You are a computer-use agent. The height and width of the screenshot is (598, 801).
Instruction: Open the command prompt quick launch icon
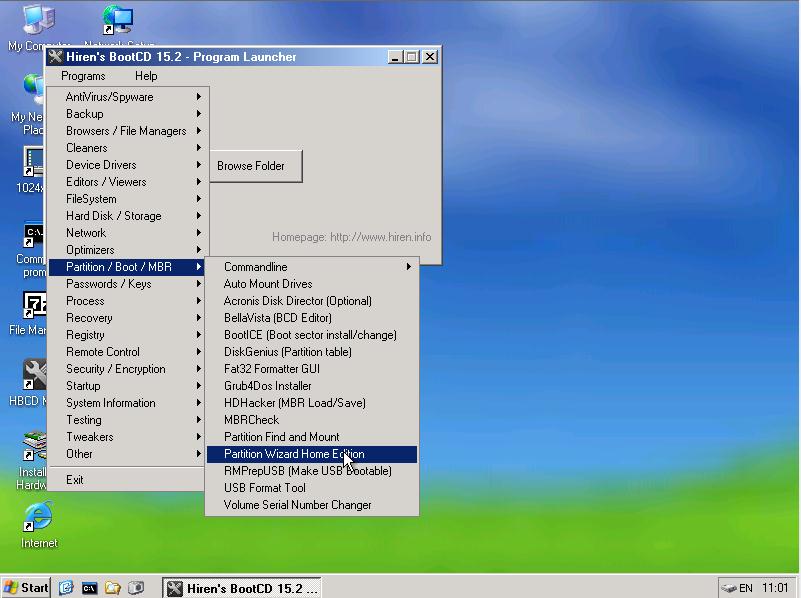click(x=89, y=588)
